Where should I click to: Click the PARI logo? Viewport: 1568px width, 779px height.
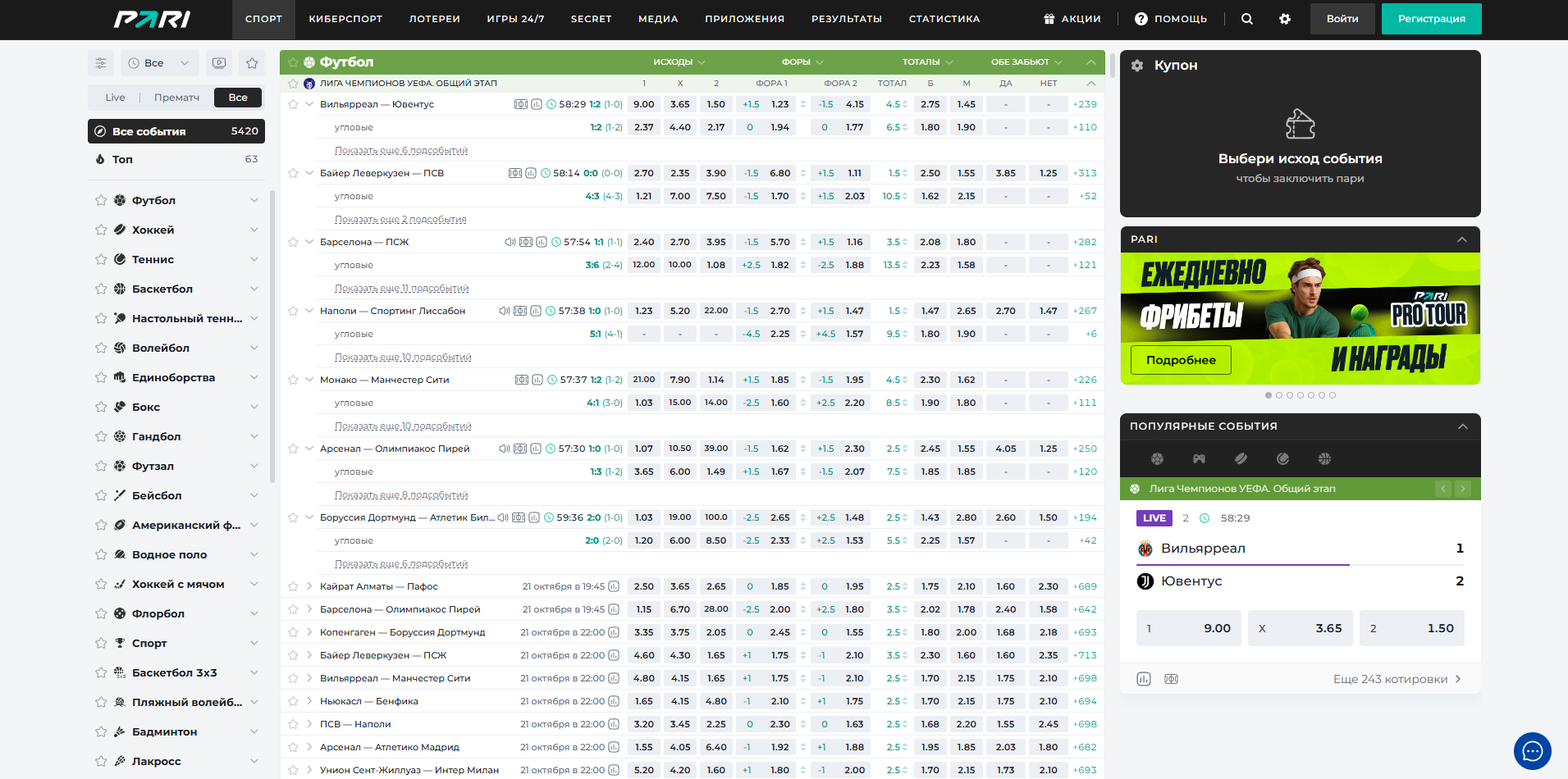point(152,19)
